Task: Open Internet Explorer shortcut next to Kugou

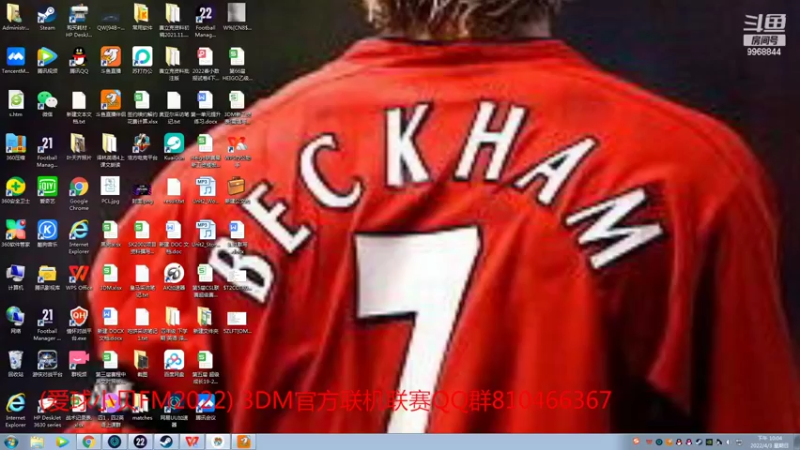Action: pos(79,237)
